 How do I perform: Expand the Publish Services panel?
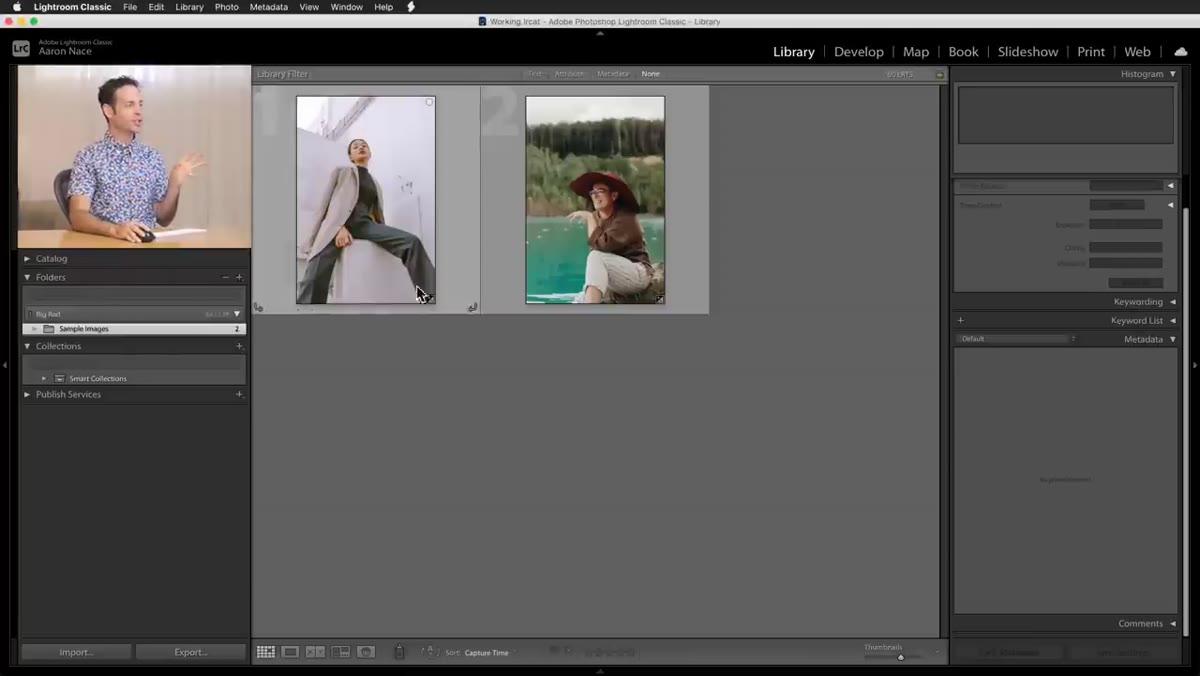pyautogui.click(x=27, y=394)
